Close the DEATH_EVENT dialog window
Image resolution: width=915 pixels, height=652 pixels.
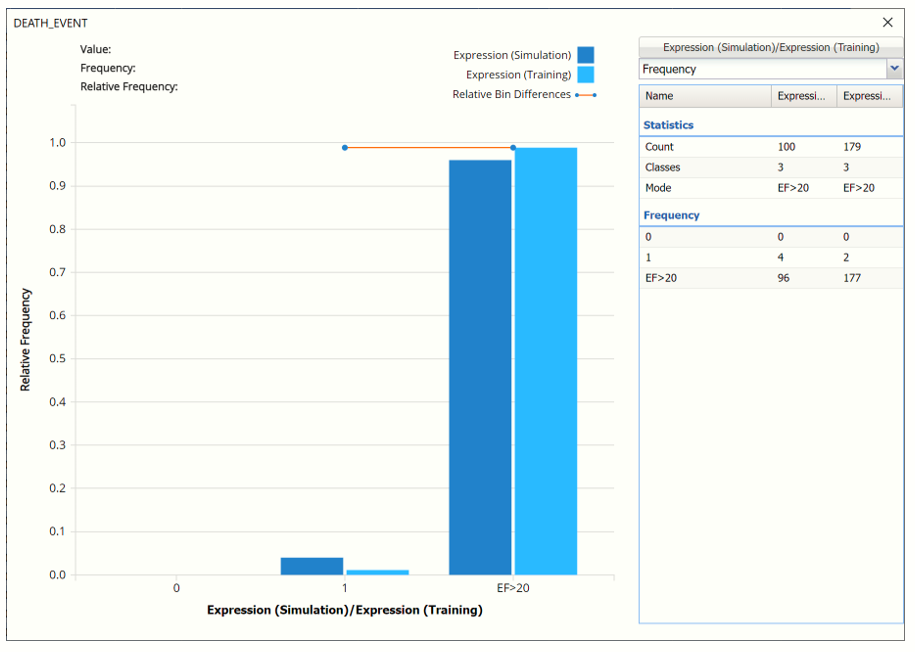tap(887, 22)
